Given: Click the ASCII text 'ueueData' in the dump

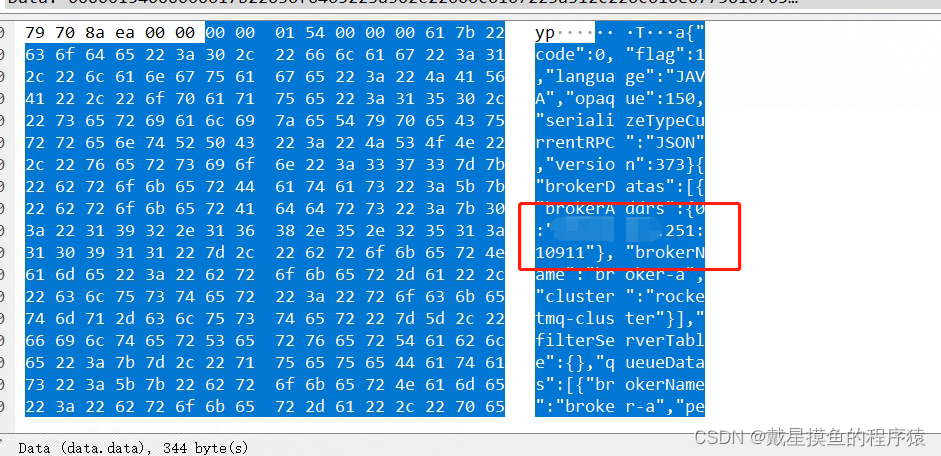Looking at the screenshot, I should pos(665,362).
